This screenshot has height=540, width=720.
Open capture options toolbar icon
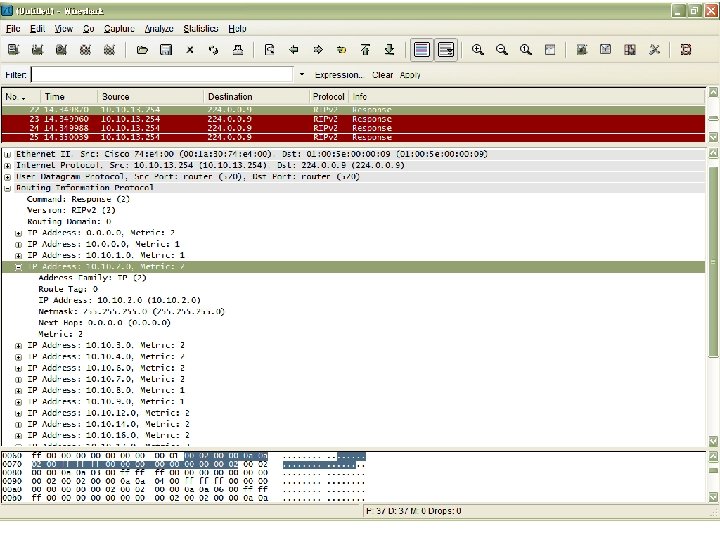pyautogui.click(x=37, y=50)
